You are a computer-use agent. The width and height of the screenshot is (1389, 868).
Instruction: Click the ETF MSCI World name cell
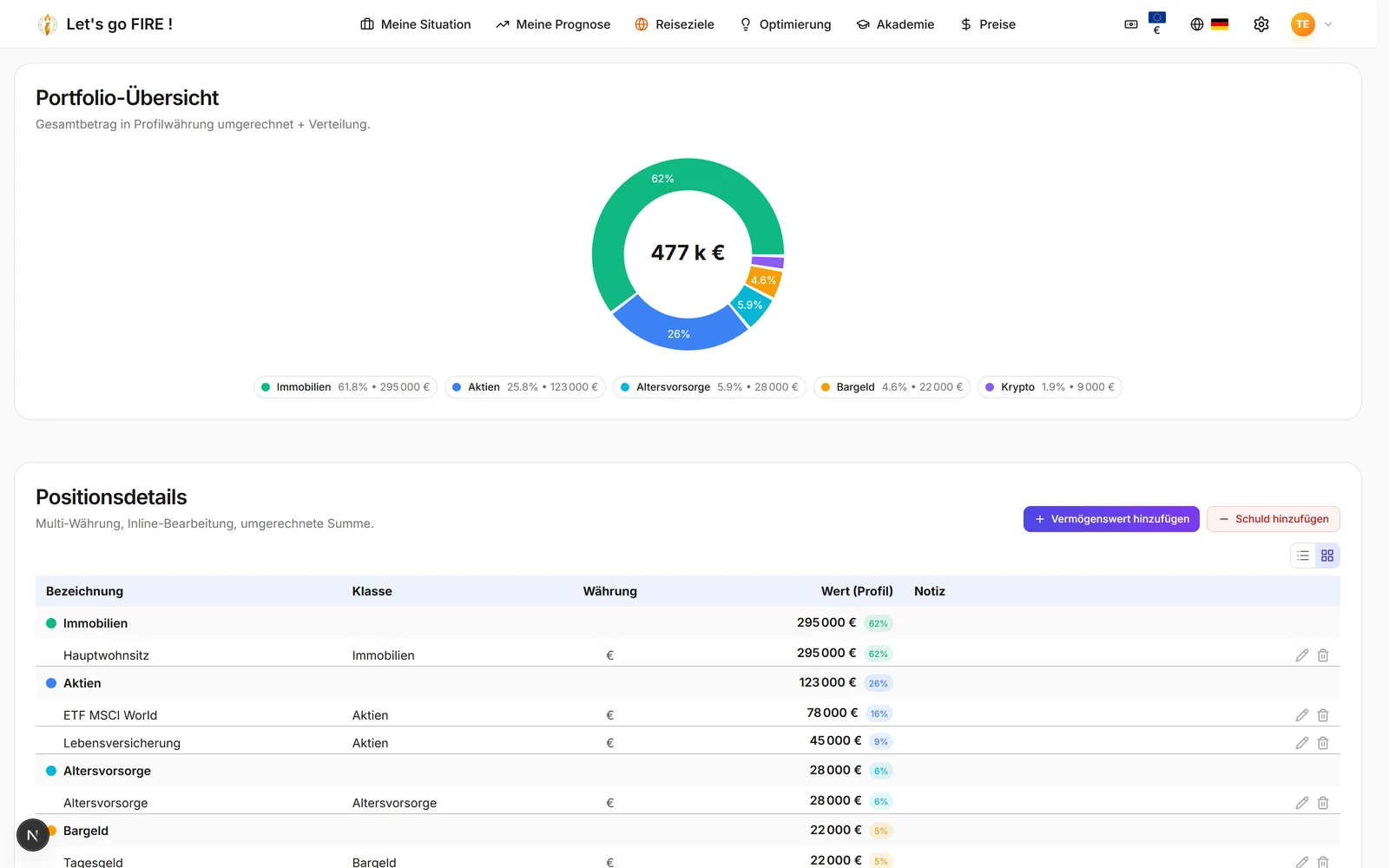pyautogui.click(x=110, y=715)
